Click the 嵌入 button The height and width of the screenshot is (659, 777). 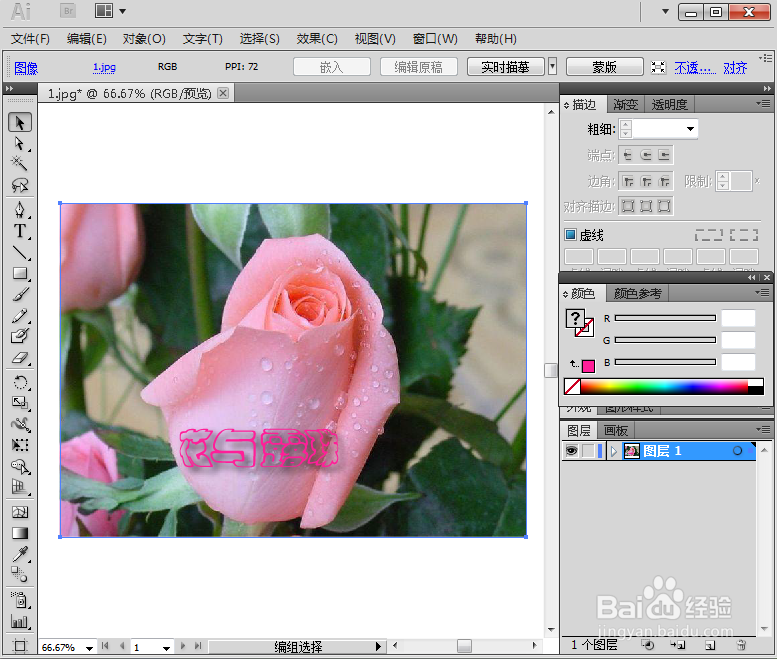pos(332,67)
